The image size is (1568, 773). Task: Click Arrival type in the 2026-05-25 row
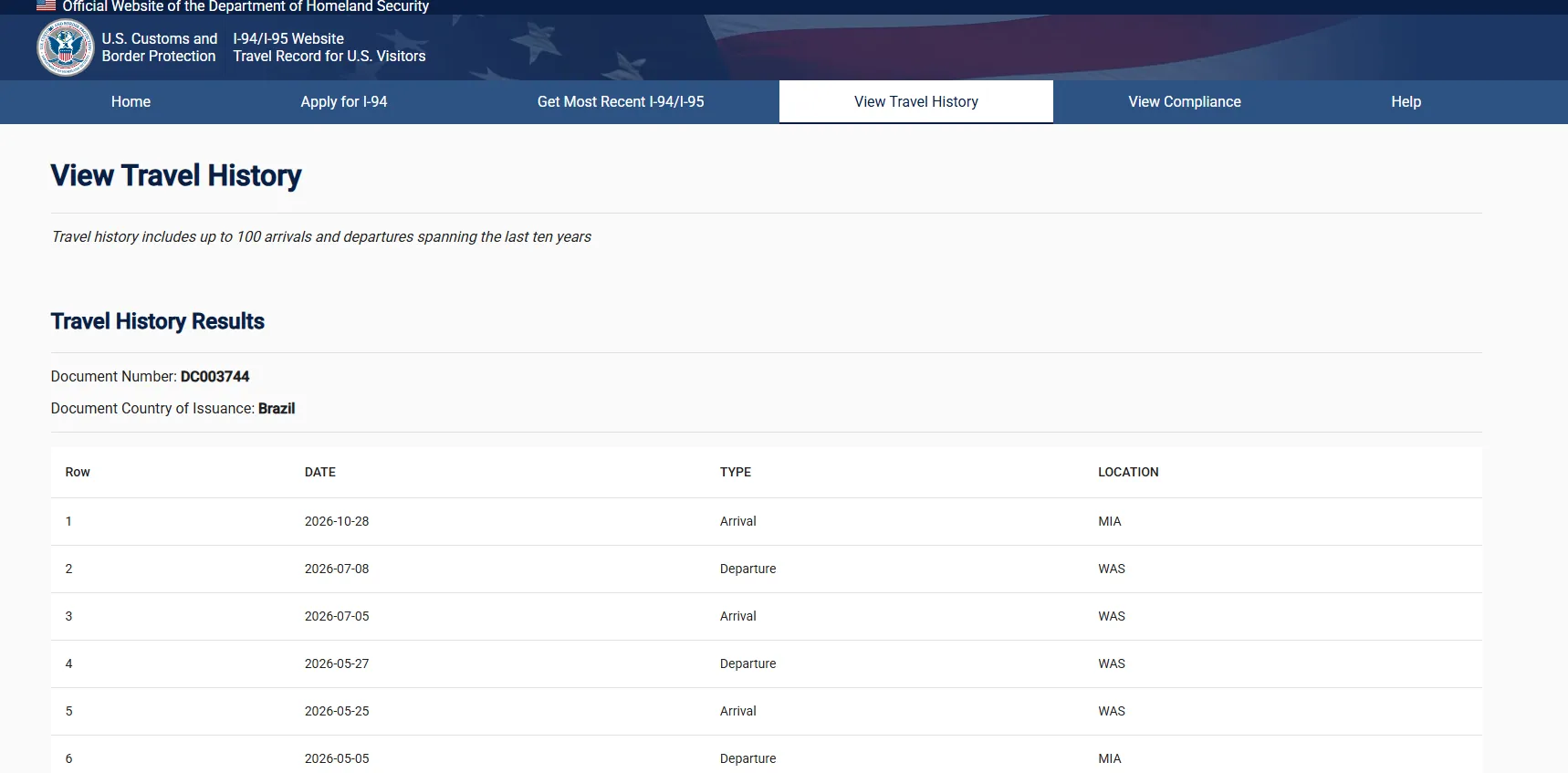tap(738, 711)
